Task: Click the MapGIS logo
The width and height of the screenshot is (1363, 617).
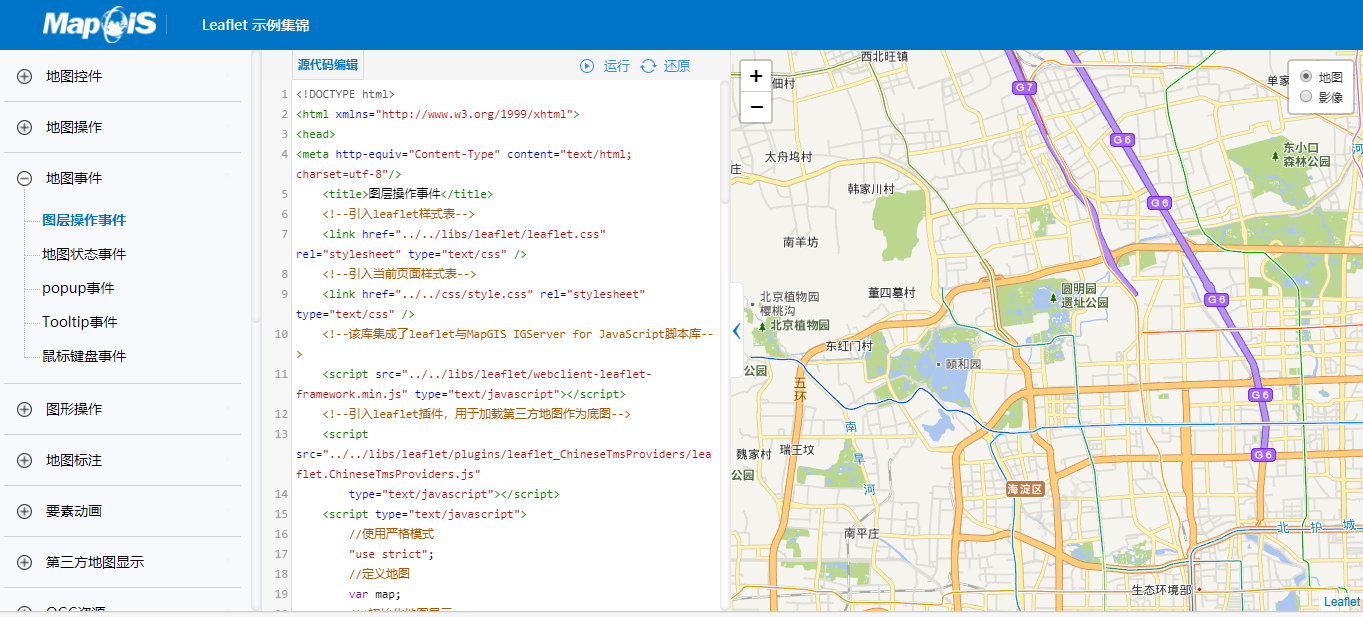Action: point(100,24)
